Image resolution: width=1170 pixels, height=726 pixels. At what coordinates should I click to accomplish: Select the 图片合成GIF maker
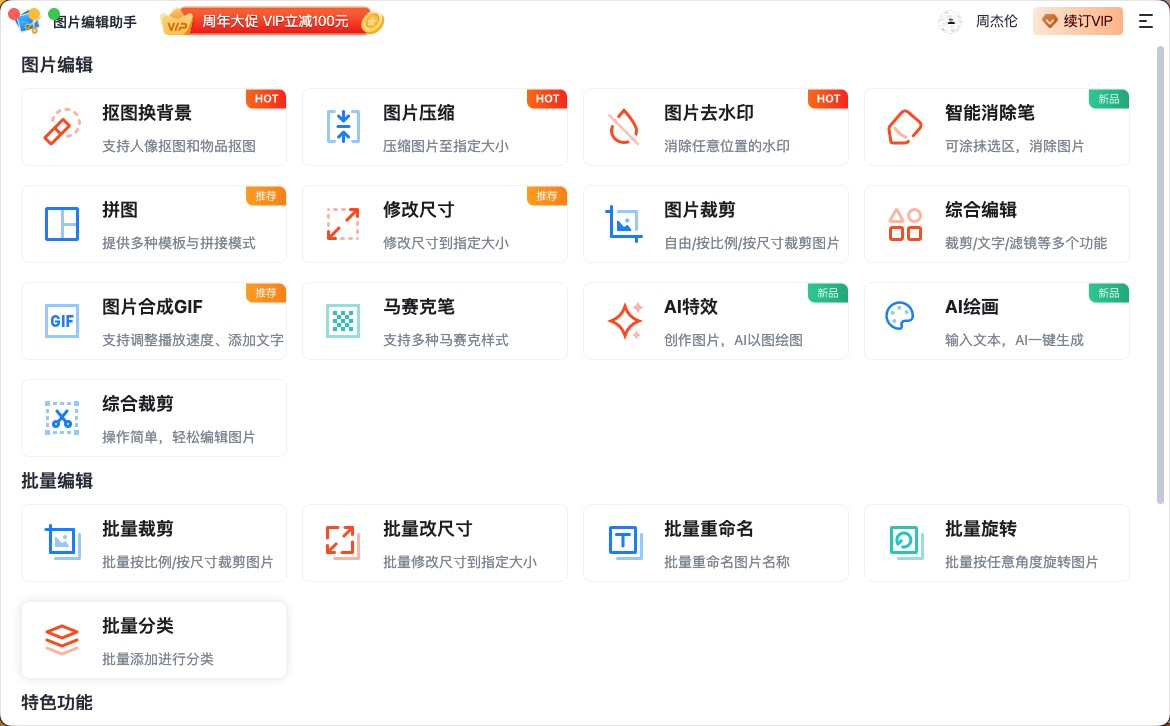pos(154,321)
